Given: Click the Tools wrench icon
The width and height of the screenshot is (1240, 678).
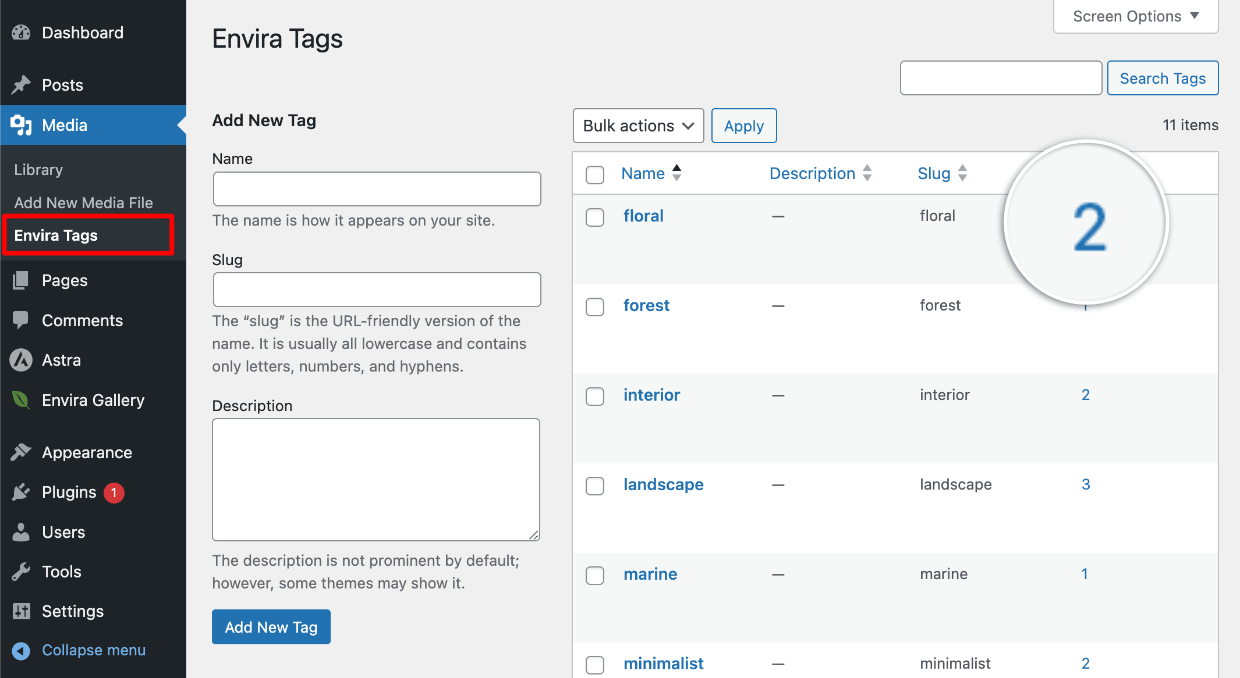Looking at the screenshot, I should coord(21,572).
